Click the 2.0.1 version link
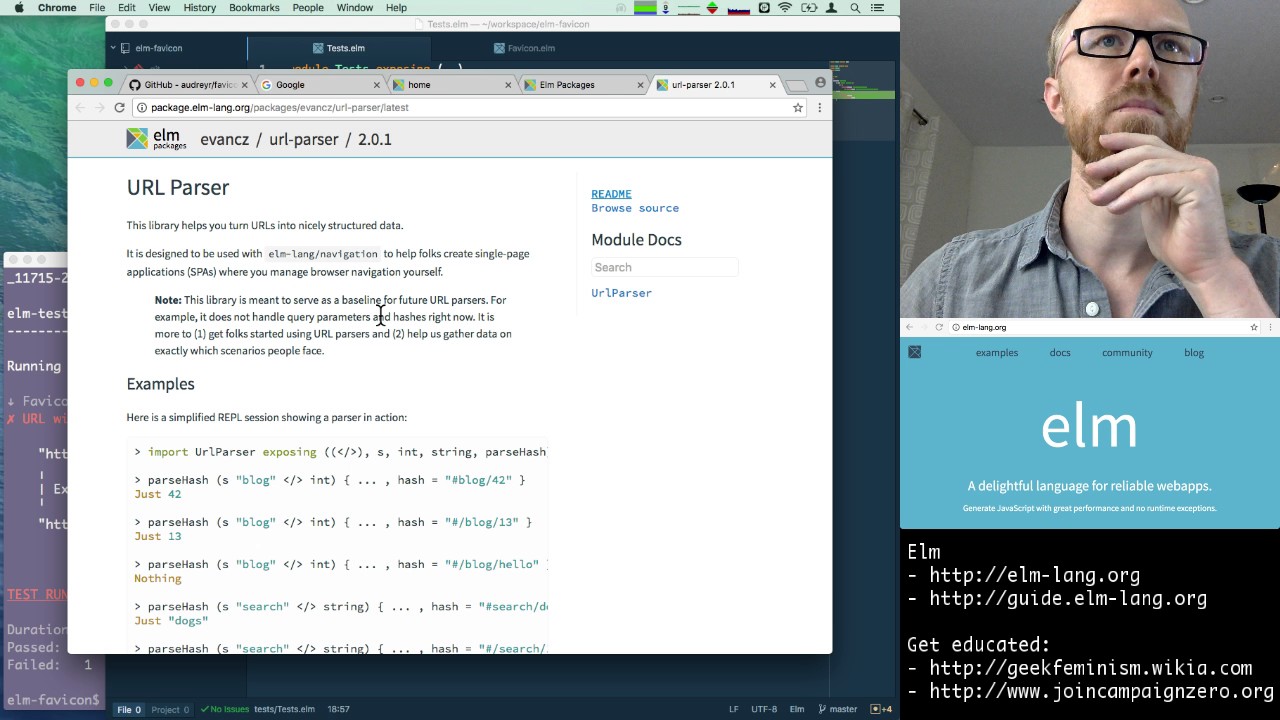This screenshot has height=720, width=1280. 375,140
